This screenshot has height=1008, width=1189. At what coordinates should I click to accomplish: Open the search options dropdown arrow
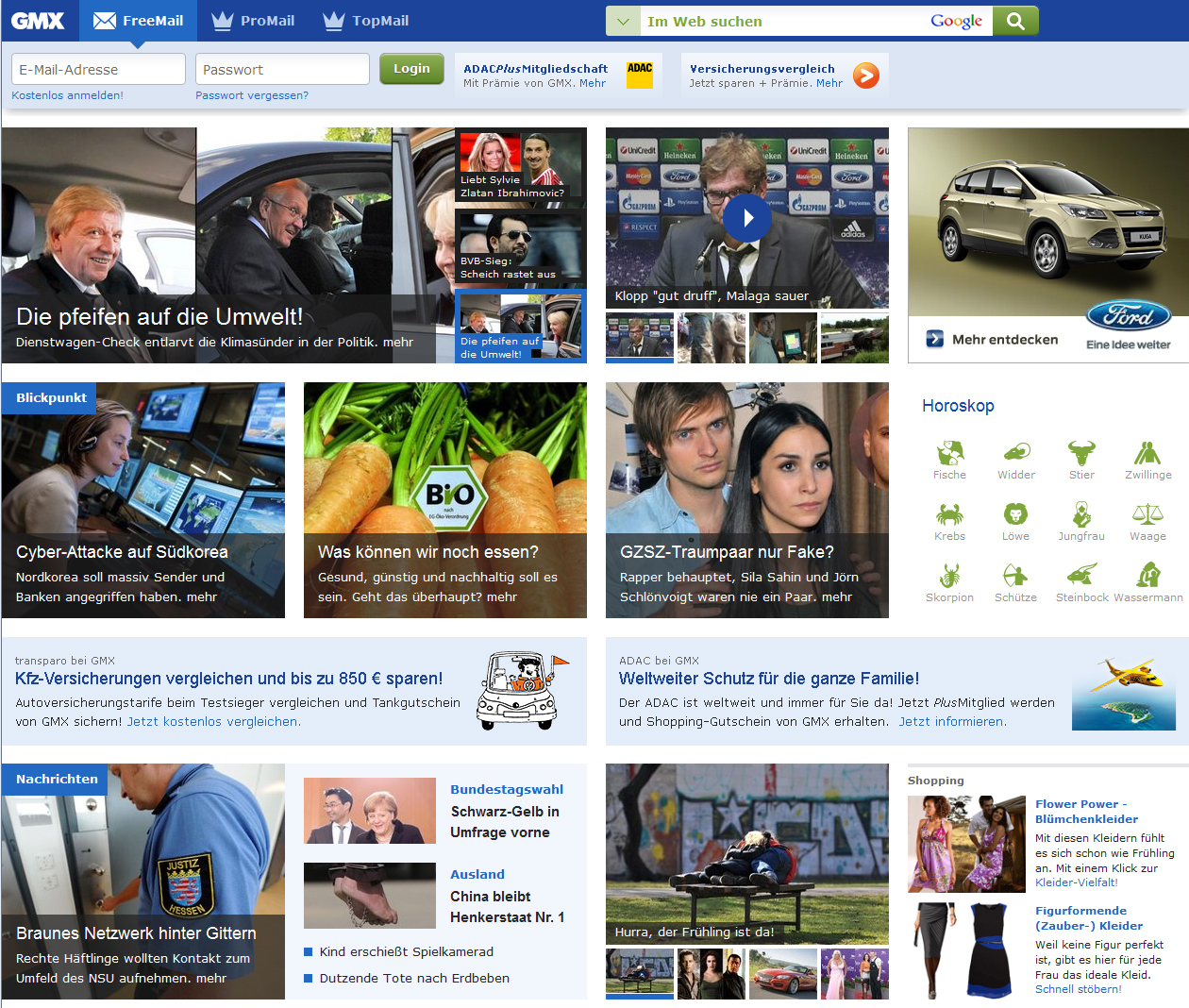click(x=622, y=20)
